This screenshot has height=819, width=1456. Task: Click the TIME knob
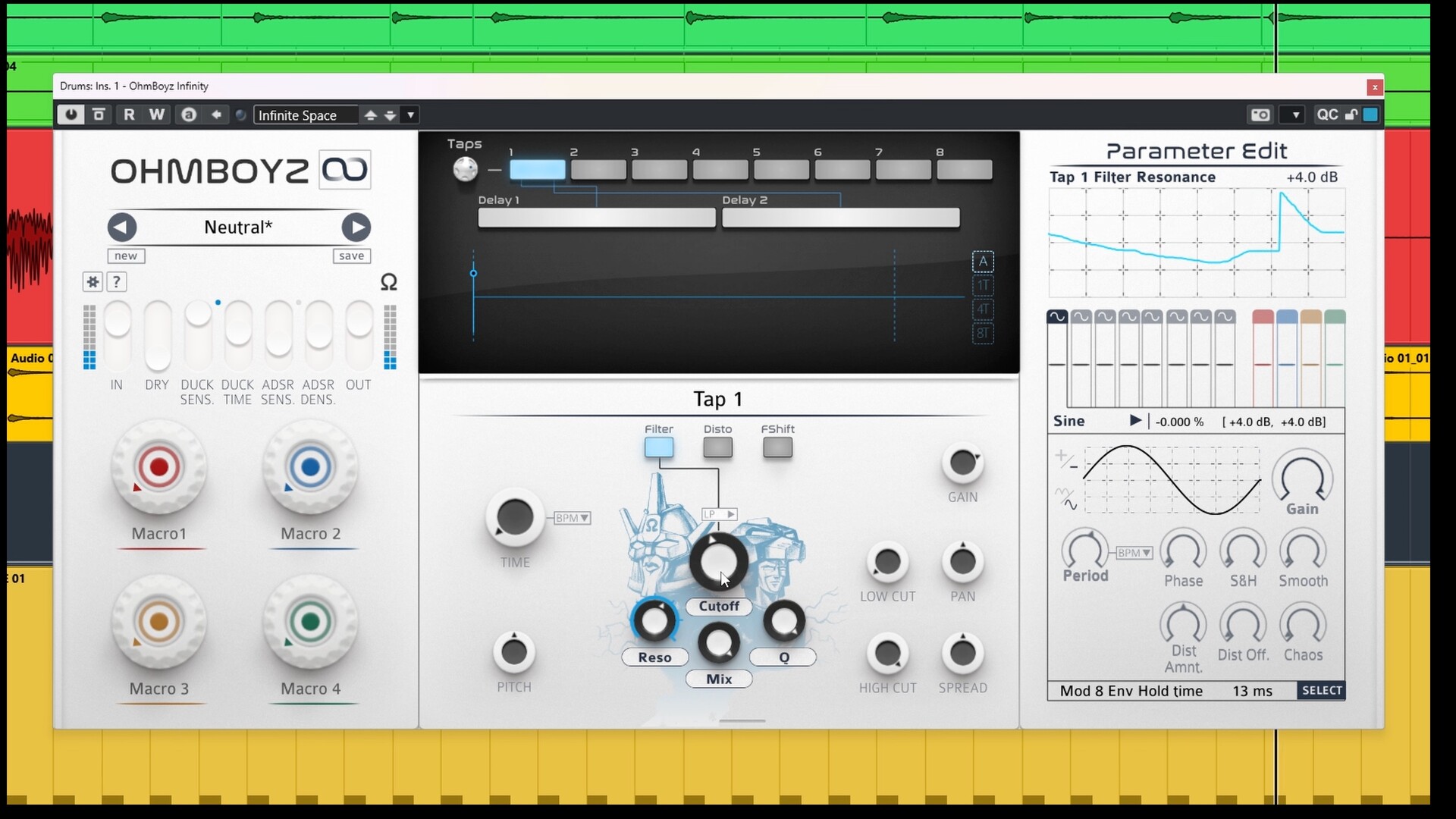[515, 518]
